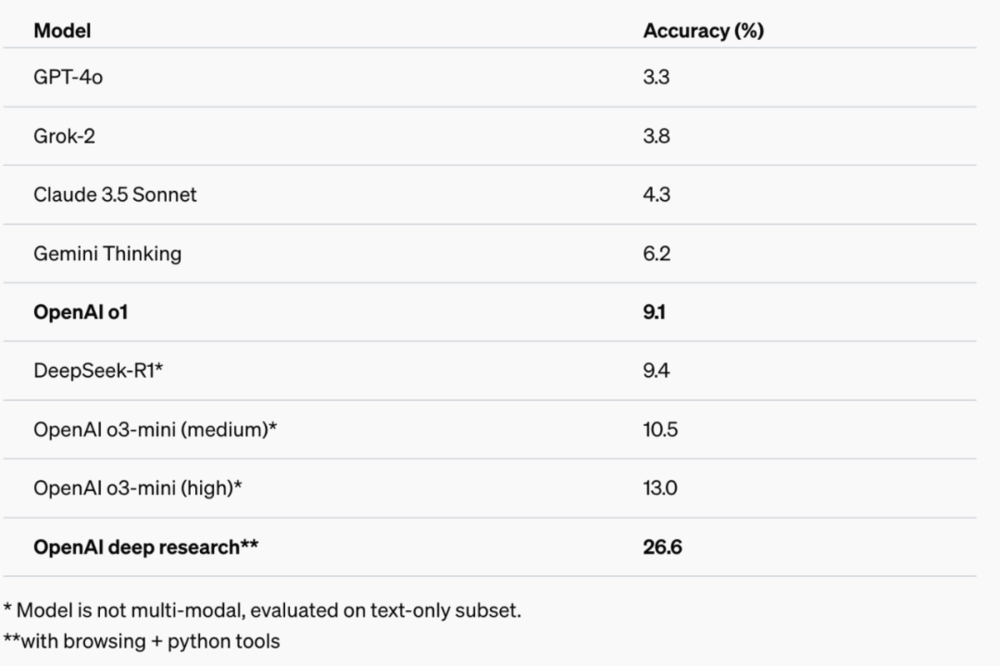Viewport: 1000px width, 666px height.
Task: Click the 26.6 accuracy value
Action: [662, 547]
